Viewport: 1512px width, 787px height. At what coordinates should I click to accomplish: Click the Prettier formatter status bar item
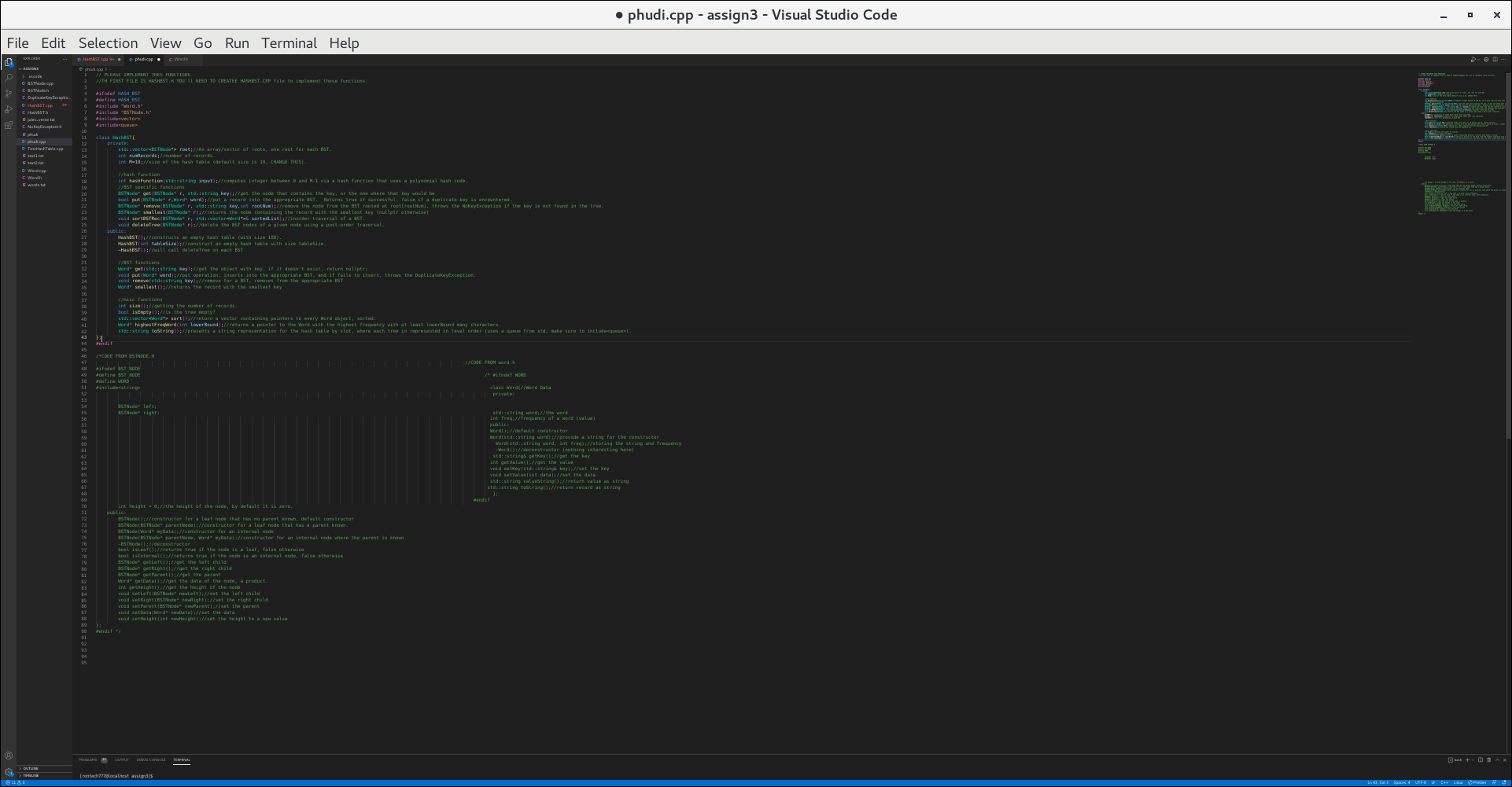coord(1477,782)
